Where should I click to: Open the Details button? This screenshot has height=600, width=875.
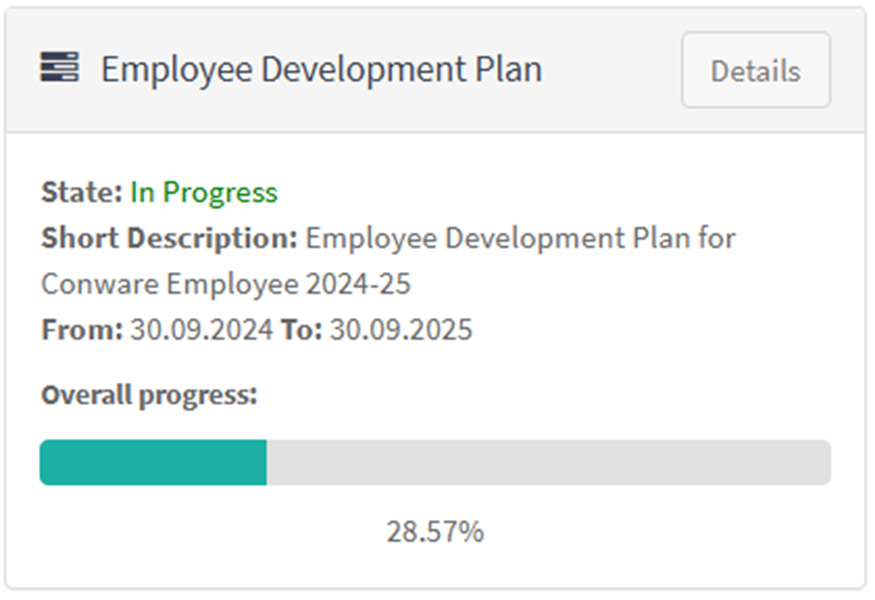(x=755, y=70)
